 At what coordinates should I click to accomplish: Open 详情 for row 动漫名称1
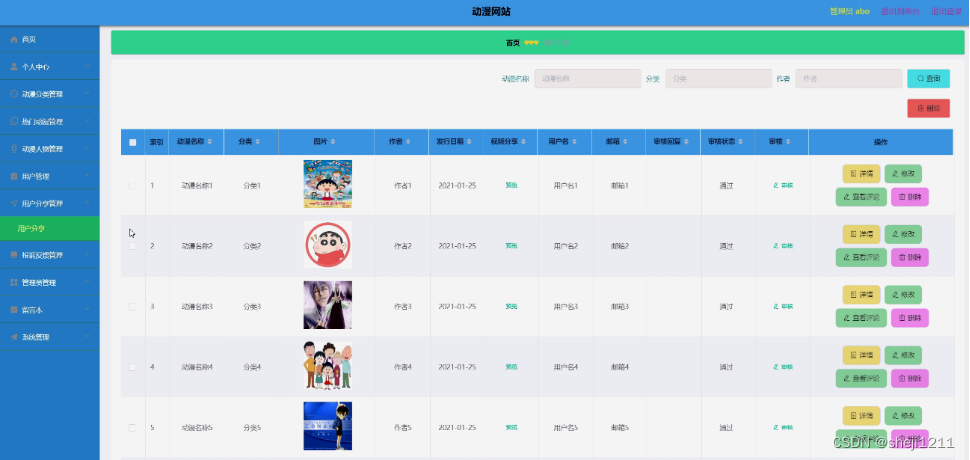861,174
